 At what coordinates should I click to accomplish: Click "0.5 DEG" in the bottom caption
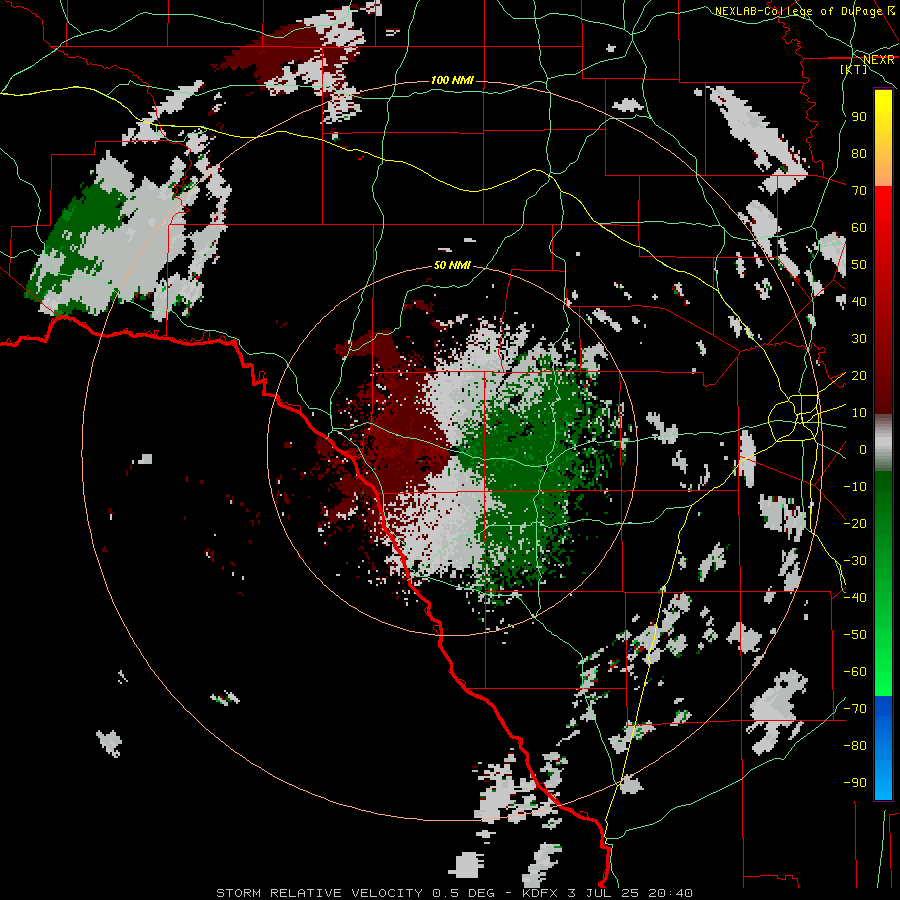pyautogui.click(x=463, y=893)
